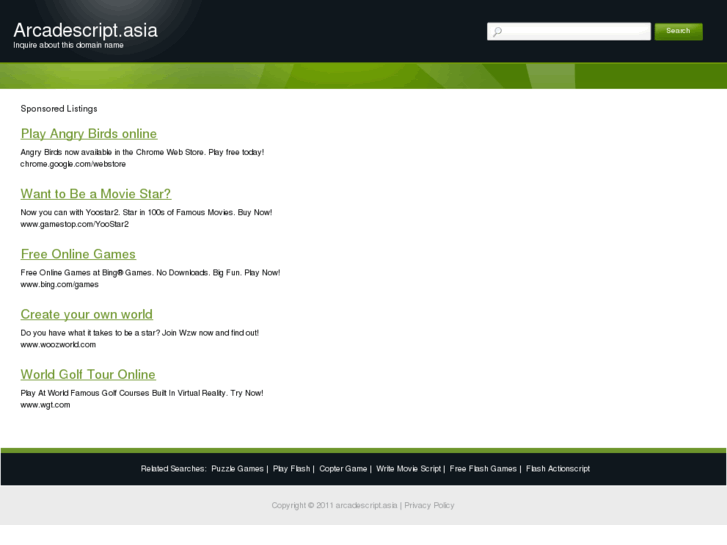
Task: Click the www.bing.com/games URL text
Action: [x=59, y=284]
